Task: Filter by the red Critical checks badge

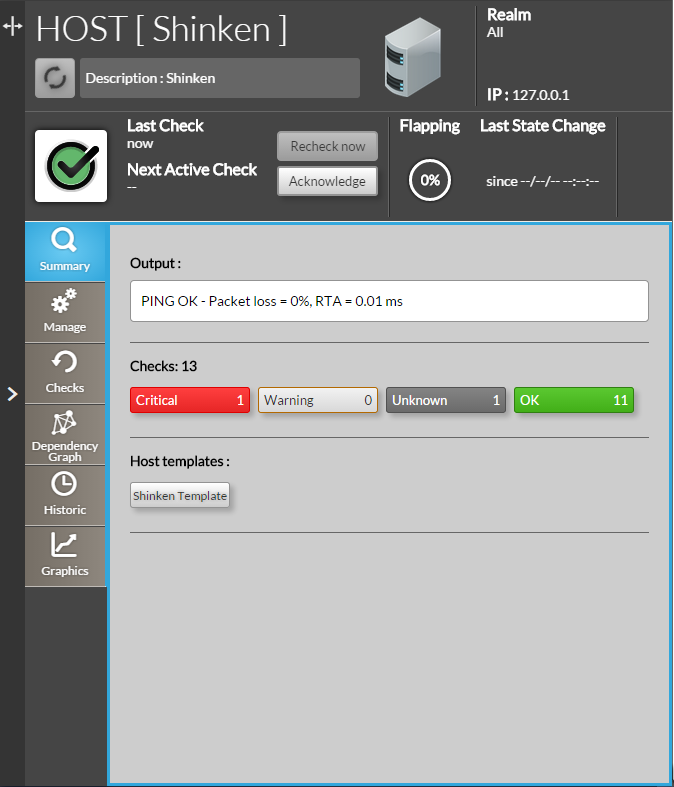Action: 190,400
